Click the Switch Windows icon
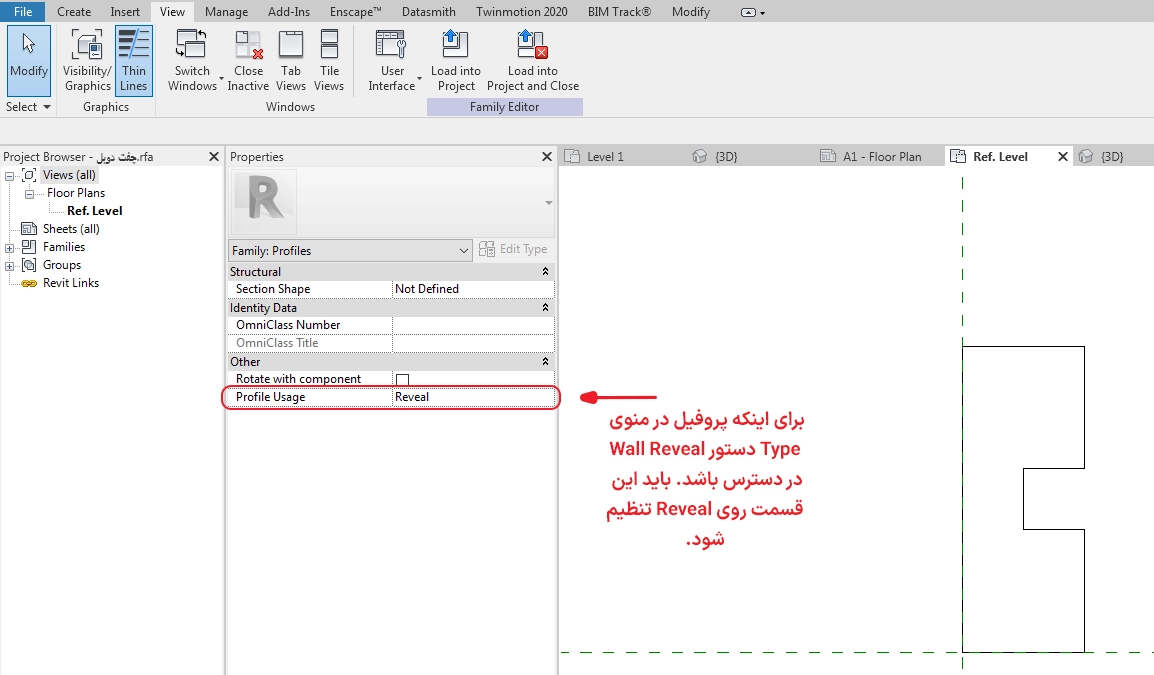This screenshot has height=675, width=1154. point(191,44)
